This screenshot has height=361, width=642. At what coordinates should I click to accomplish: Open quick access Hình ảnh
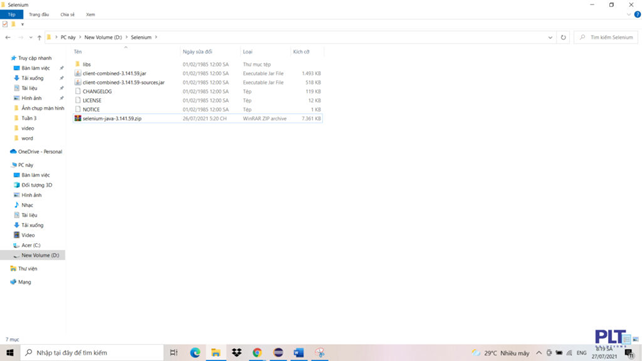[32, 98]
